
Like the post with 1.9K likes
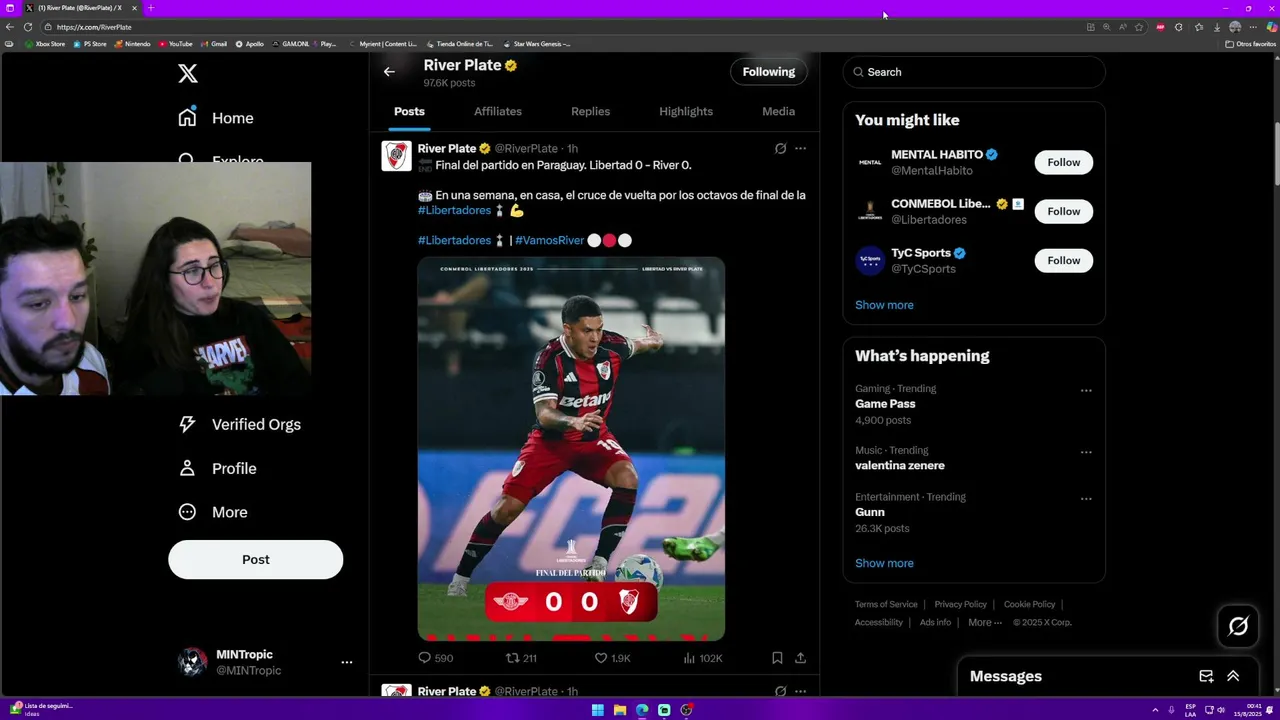[612, 658]
